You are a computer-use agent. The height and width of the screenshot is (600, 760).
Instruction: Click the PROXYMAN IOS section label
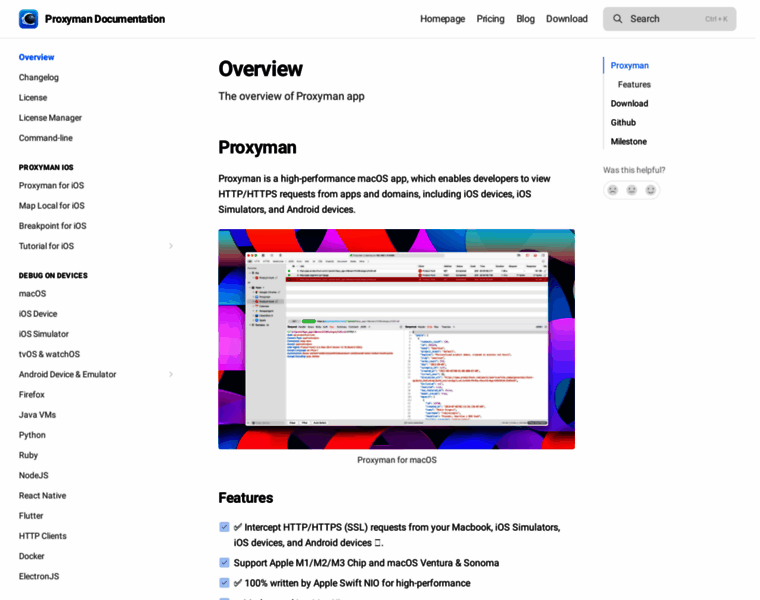tap(46, 167)
